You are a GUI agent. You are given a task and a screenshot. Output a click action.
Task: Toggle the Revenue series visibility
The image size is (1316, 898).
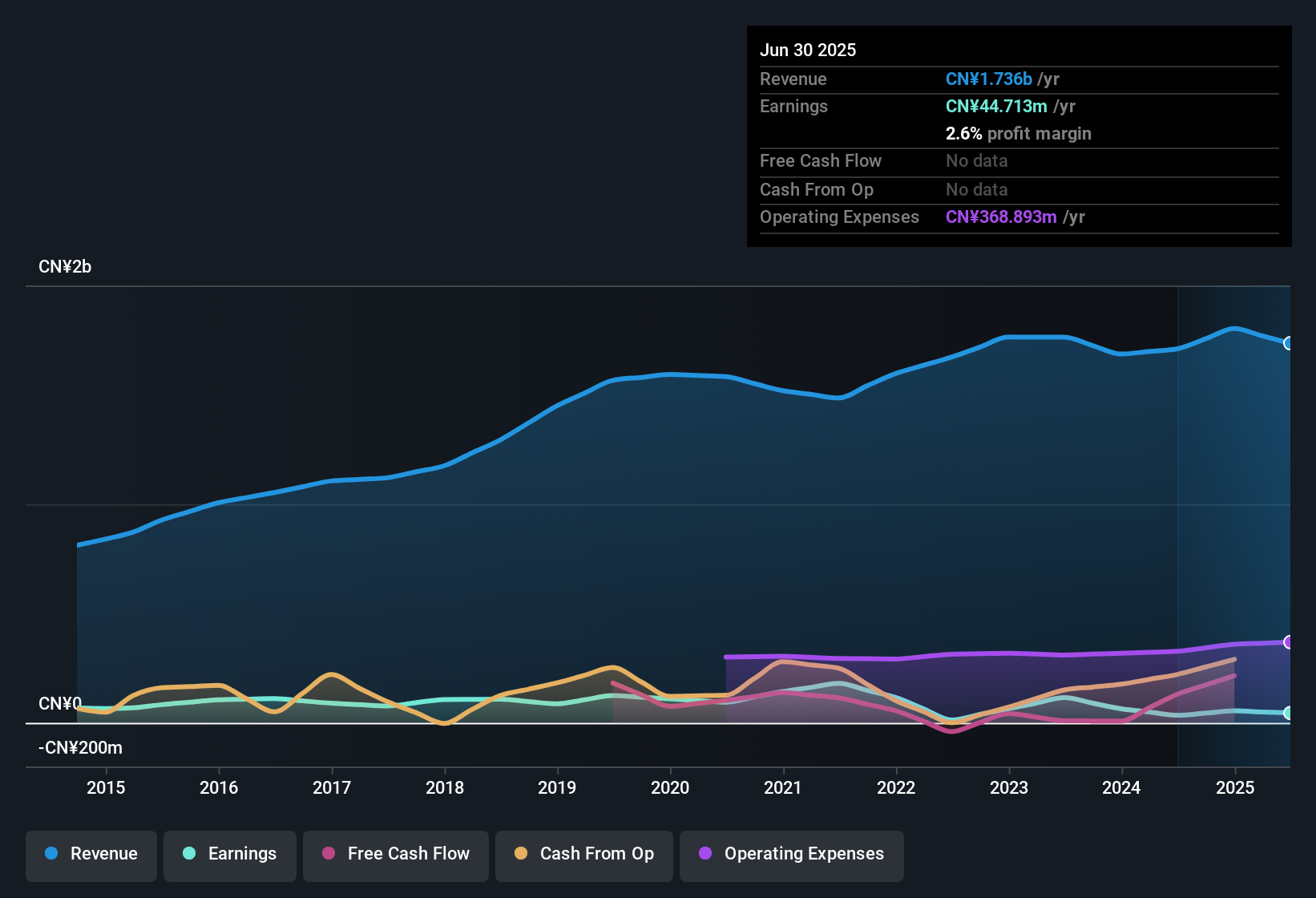pyautogui.click(x=91, y=854)
